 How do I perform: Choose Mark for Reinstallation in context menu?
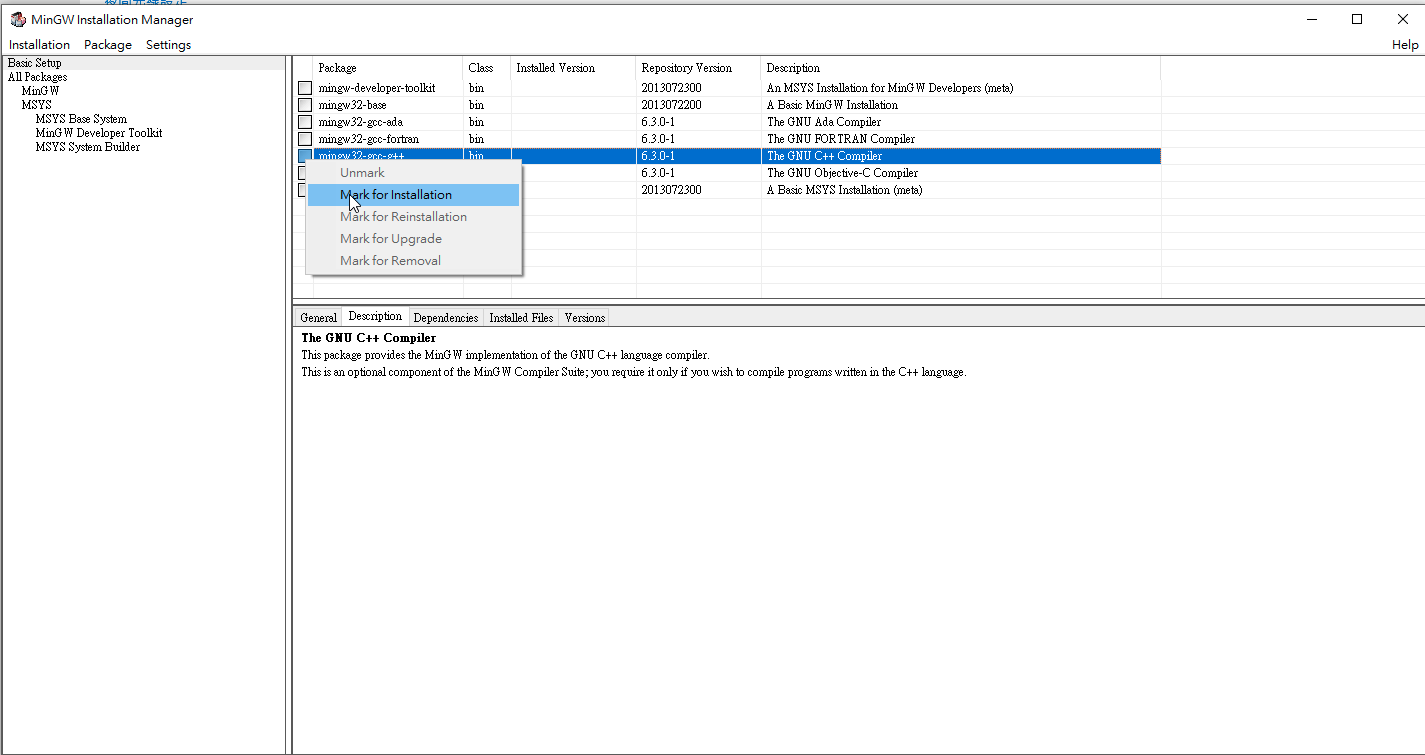click(413, 217)
